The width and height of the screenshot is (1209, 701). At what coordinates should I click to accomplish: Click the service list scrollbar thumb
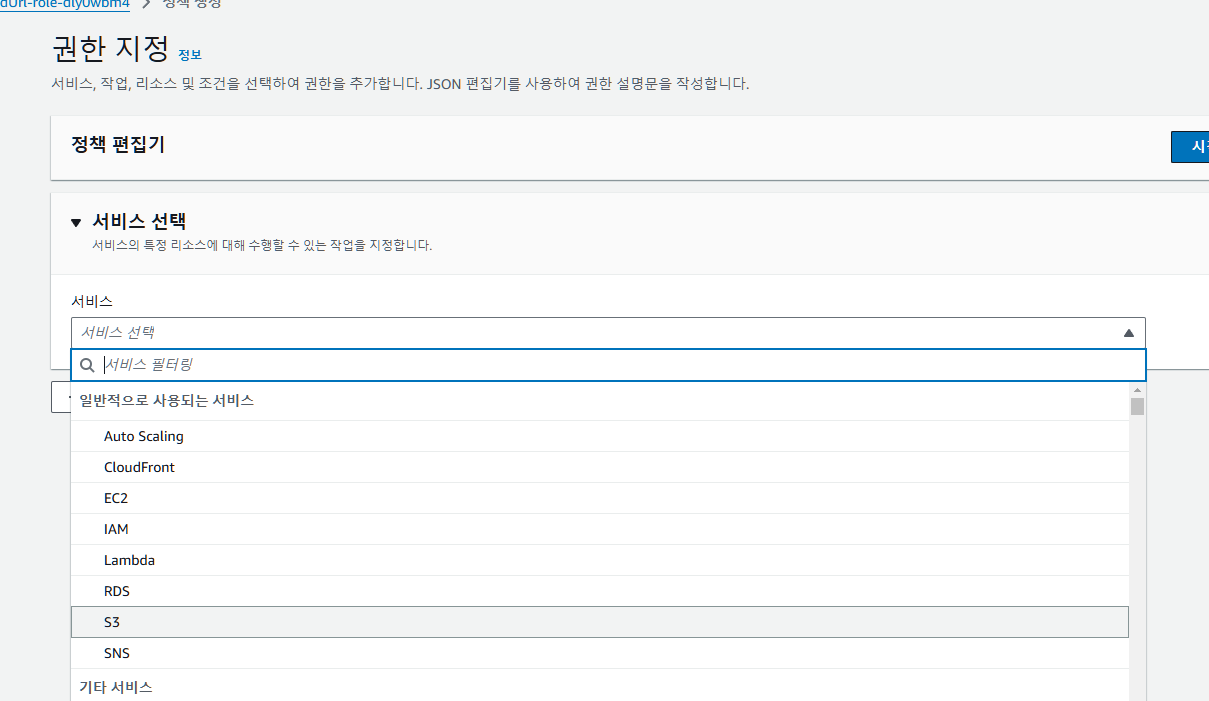point(1137,406)
